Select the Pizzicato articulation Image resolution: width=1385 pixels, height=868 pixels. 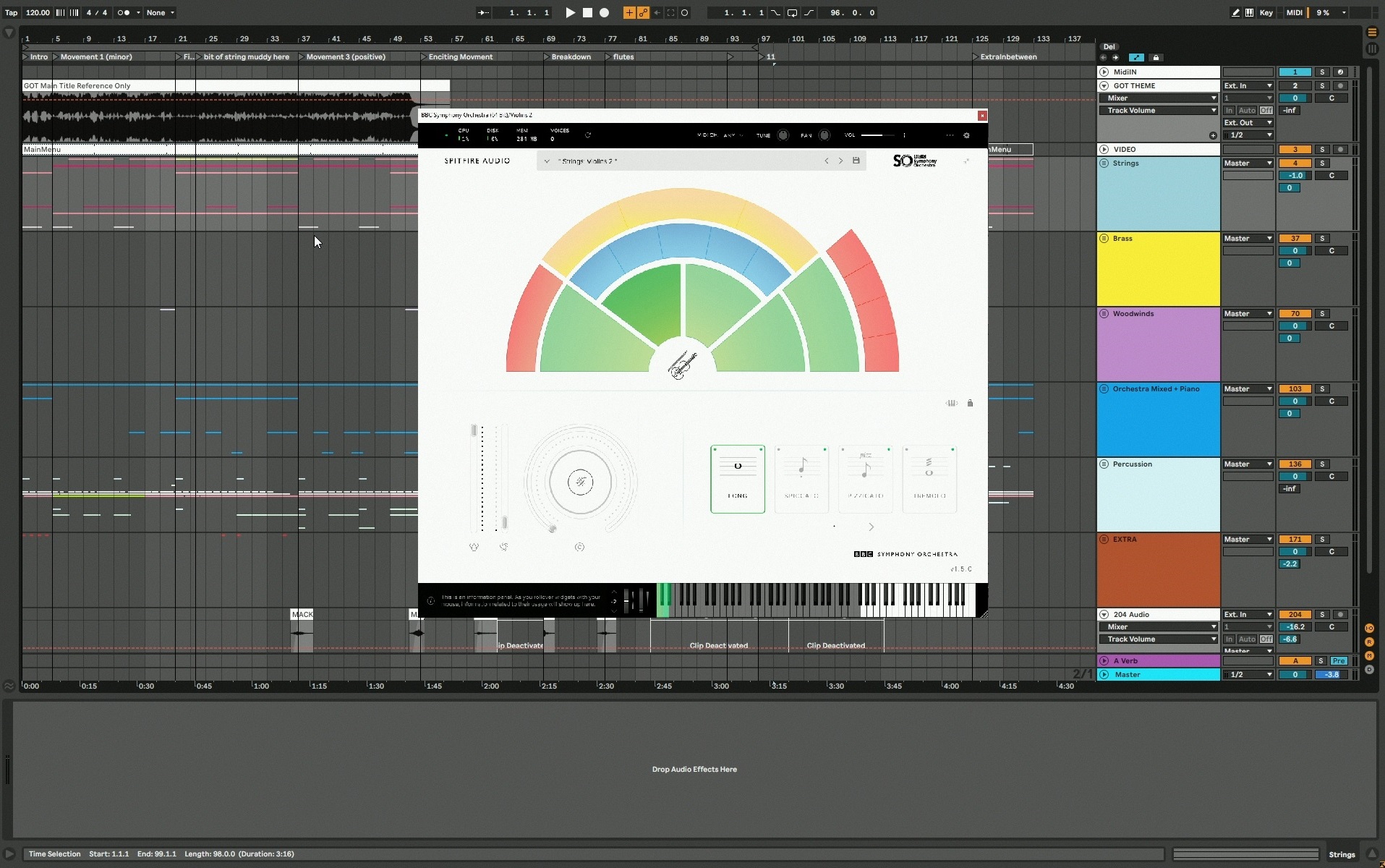(x=866, y=479)
